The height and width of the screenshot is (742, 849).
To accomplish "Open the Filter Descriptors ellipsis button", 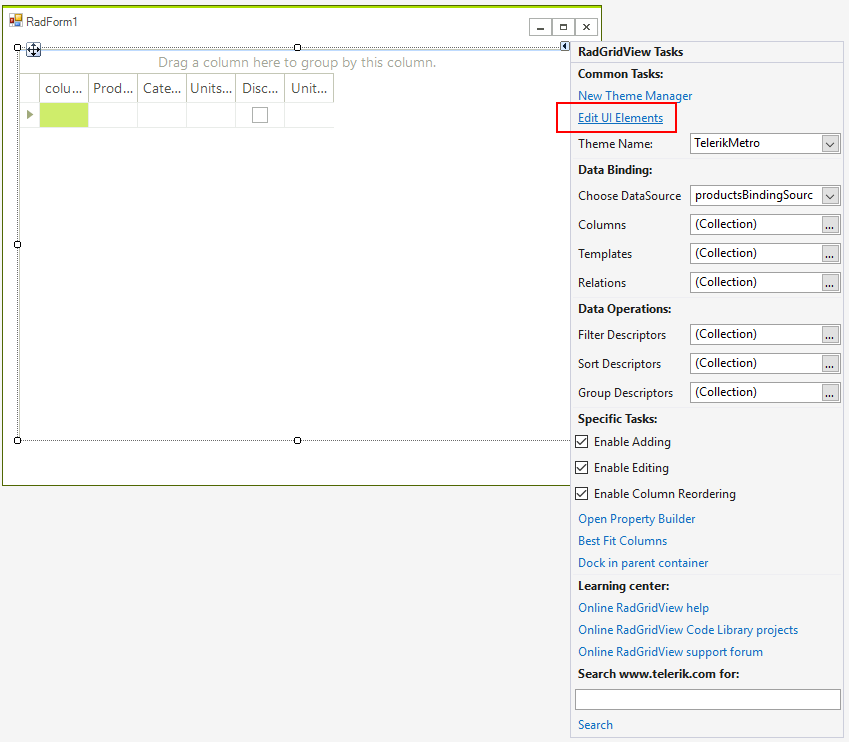I will [829, 334].
